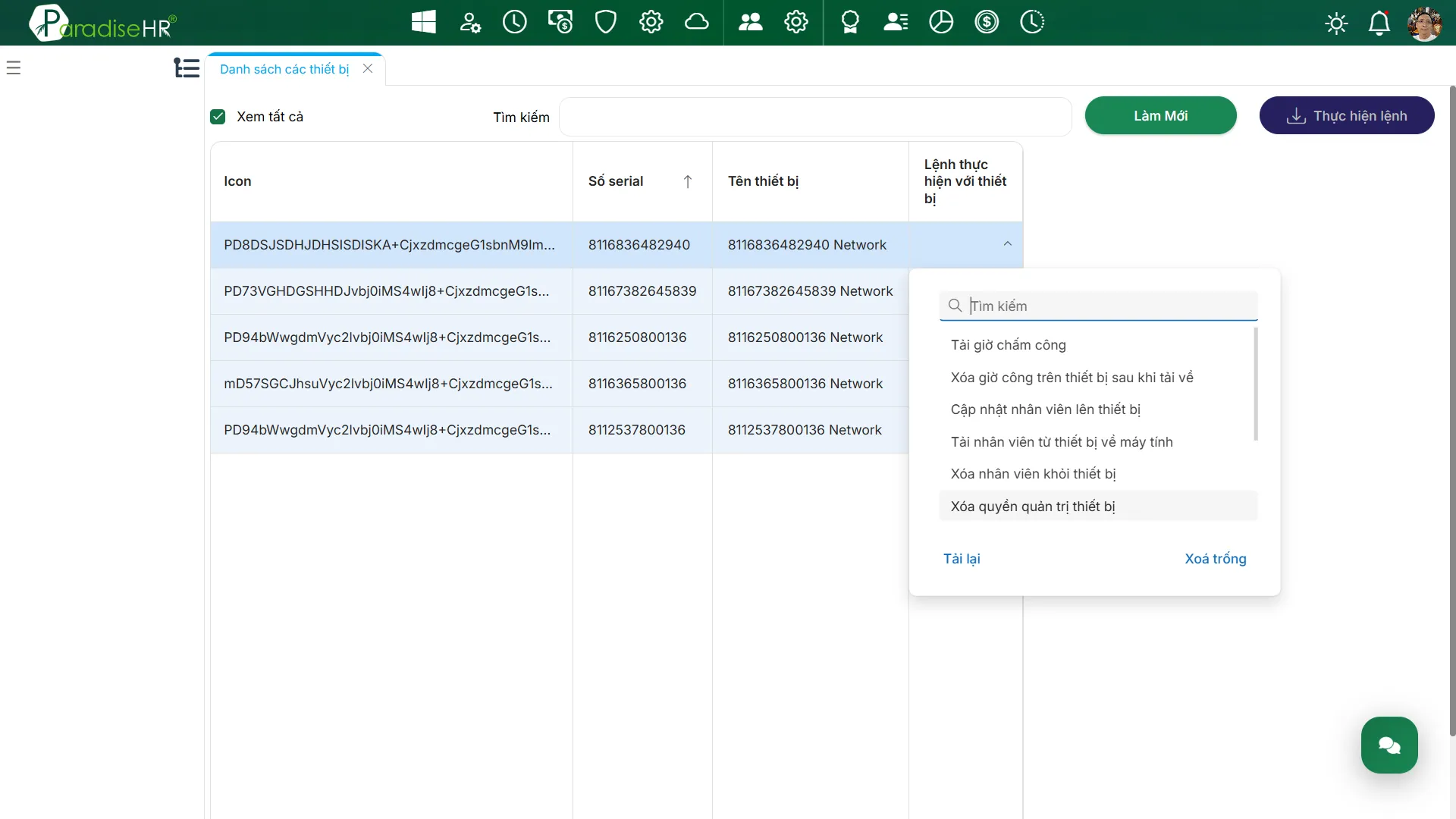Screen dimensions: 1456x819
Task: Click the Làm Mới button
Action: click(x=1160, y=116)
